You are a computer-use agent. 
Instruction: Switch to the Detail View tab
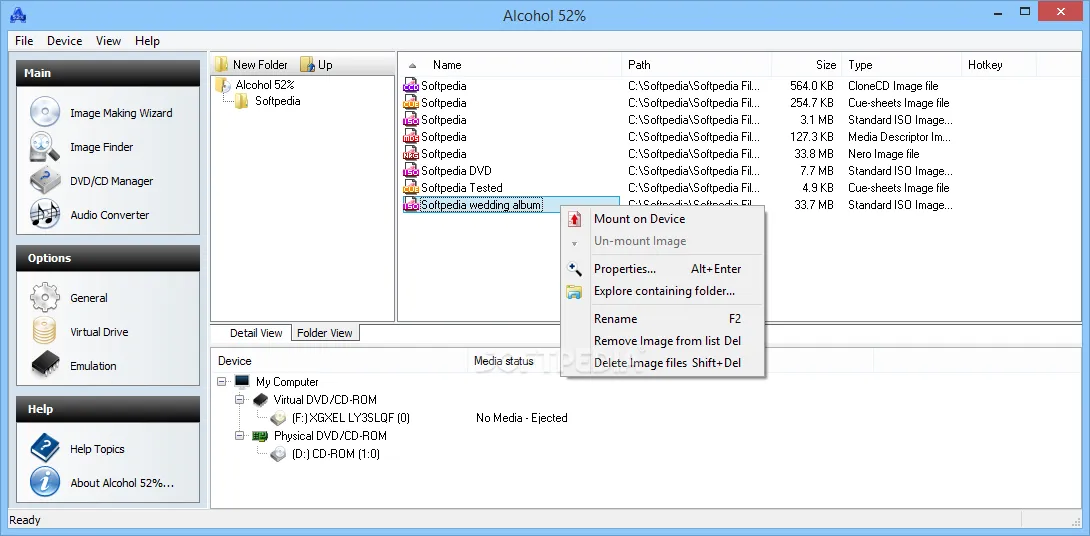point(256,333)
